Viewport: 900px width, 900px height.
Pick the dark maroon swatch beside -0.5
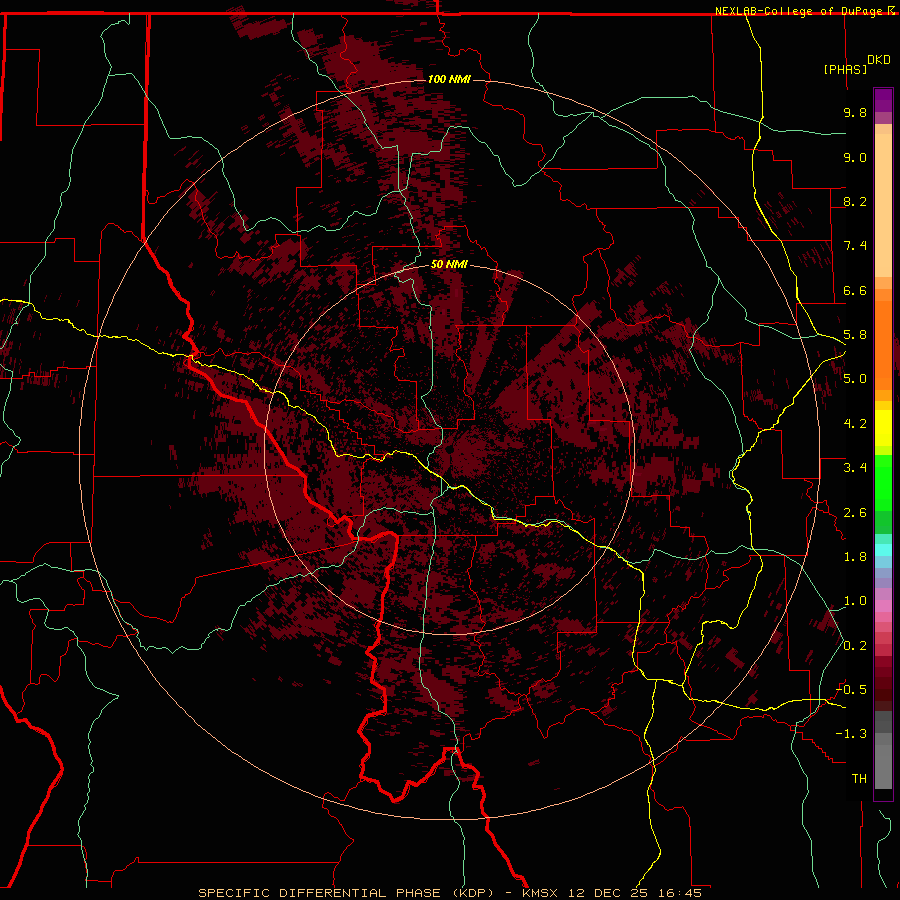pos(883,693)
